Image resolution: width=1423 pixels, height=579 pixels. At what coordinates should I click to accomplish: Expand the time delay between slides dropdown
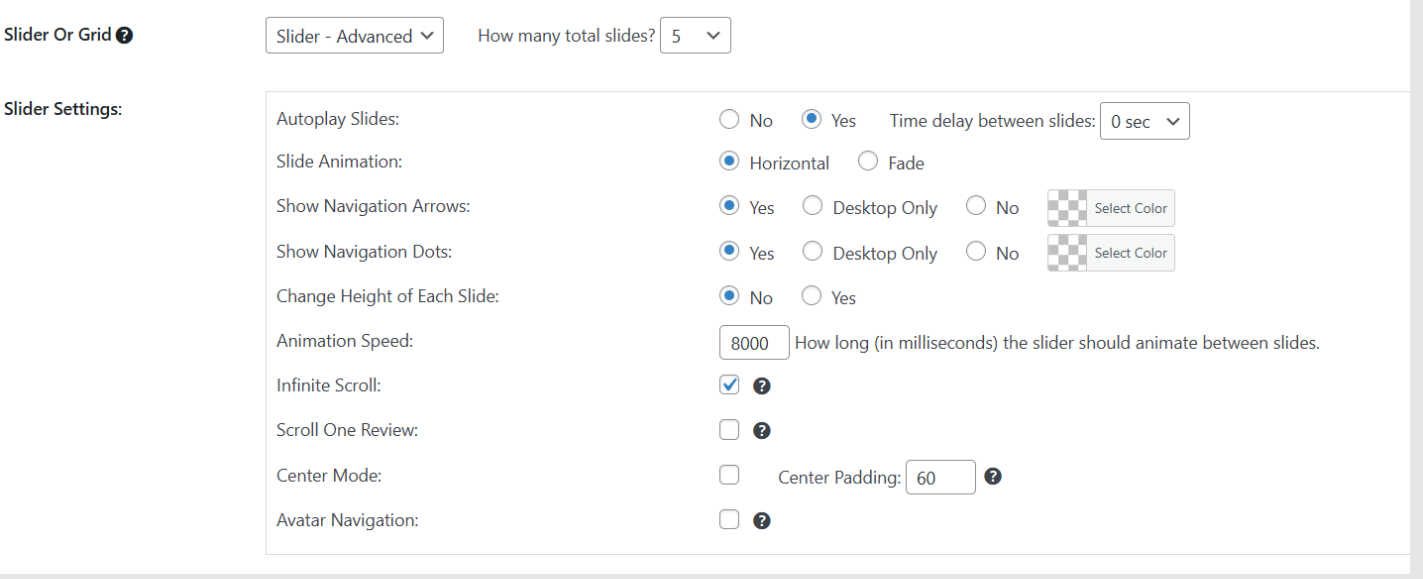(x=1144, y=121)
